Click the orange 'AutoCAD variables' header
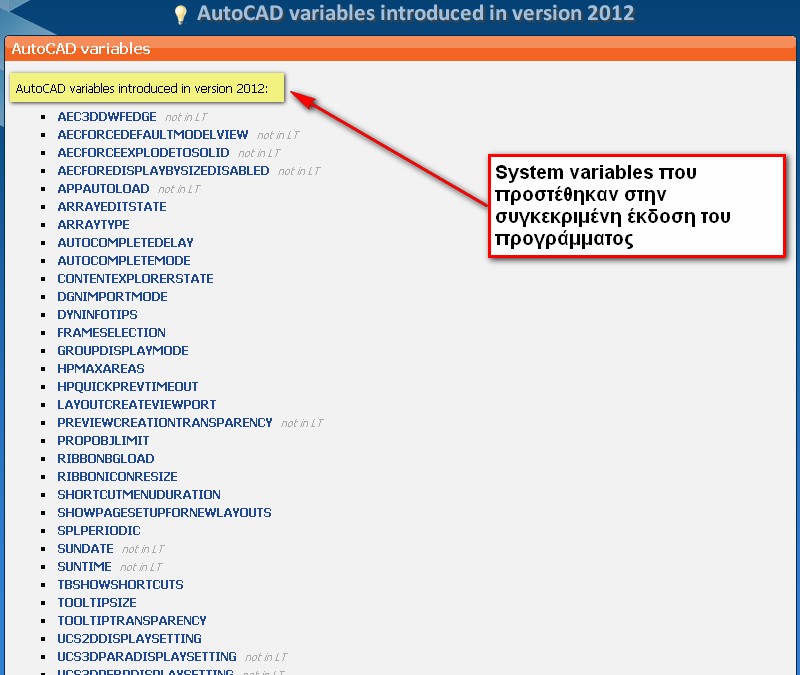 (x=400, y=49)
